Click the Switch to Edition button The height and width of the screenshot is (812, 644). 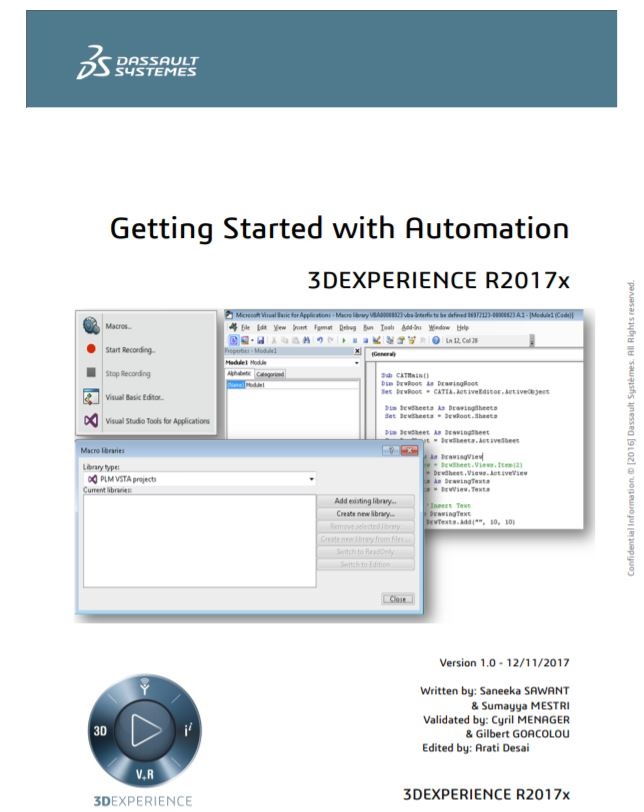[x=365, y=564]
